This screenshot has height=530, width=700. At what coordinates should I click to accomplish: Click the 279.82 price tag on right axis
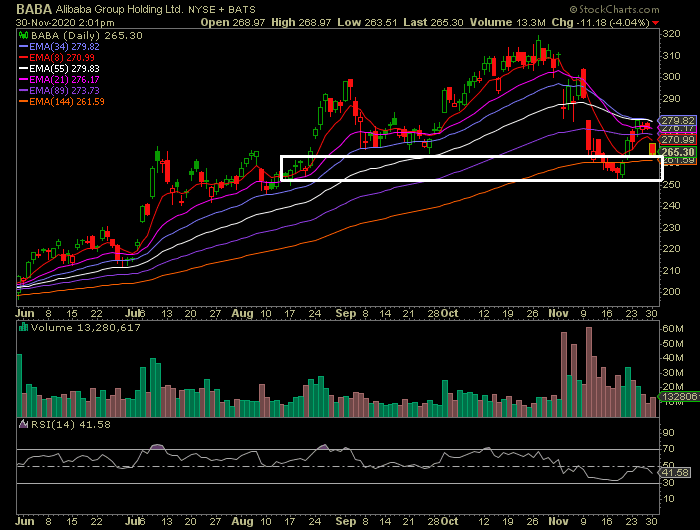pos(677,120)
